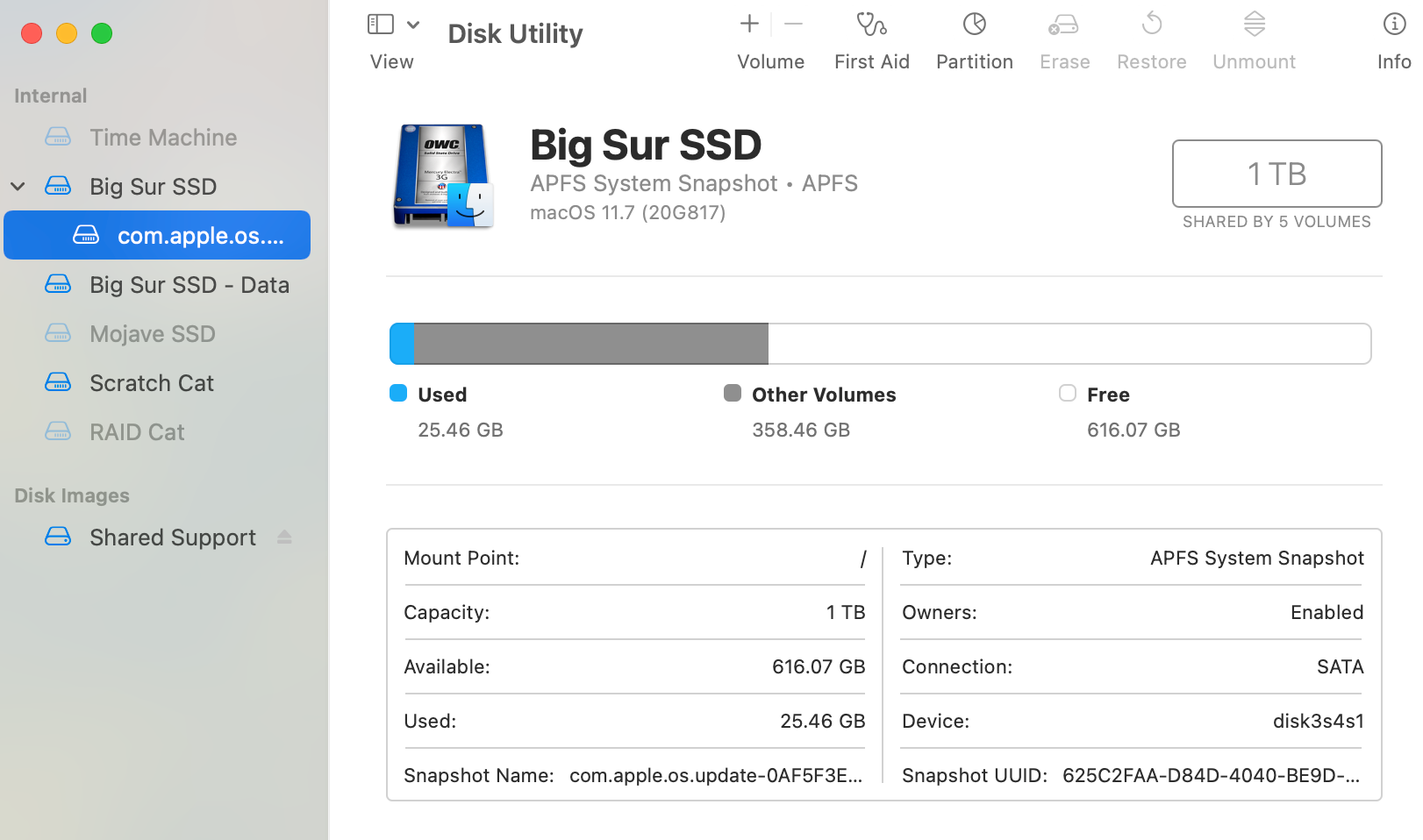The image size is (1423, 840).
Task: Click the Partition toolbar label
Action: coord(975,62)
